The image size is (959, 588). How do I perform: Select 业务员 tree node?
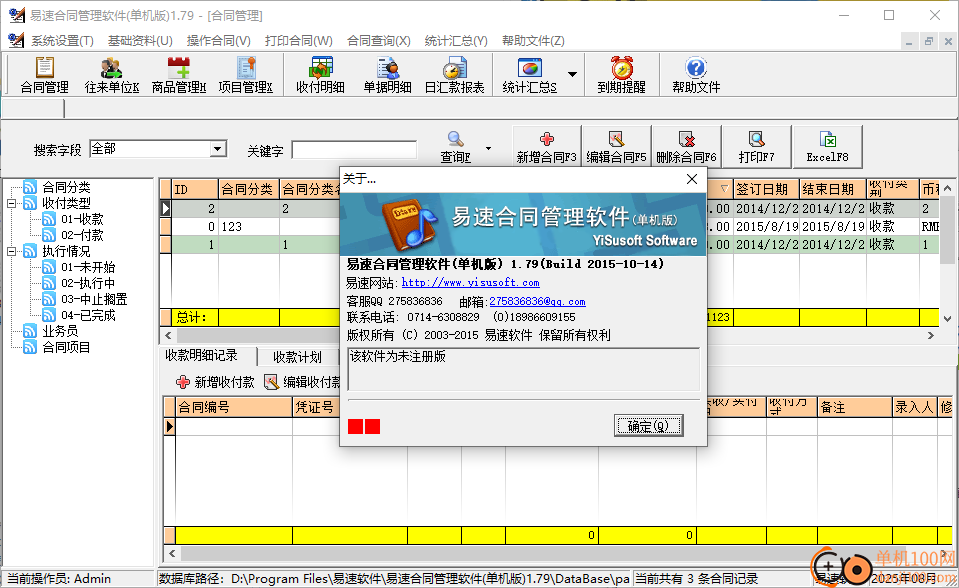coord(60,331)
